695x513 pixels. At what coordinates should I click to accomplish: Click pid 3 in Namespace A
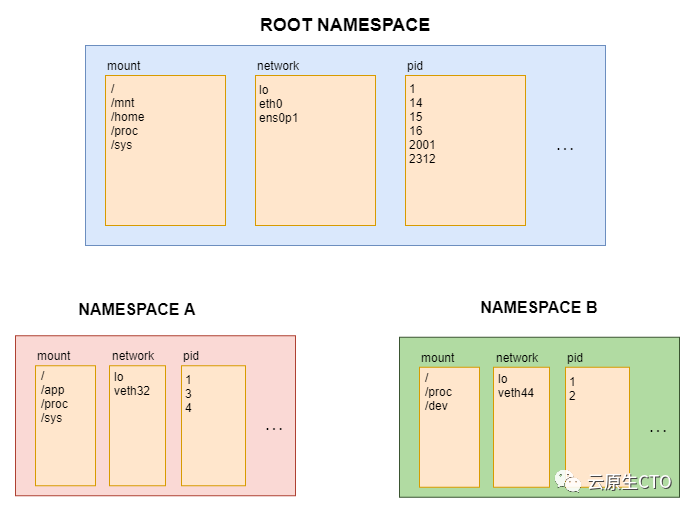188,394
